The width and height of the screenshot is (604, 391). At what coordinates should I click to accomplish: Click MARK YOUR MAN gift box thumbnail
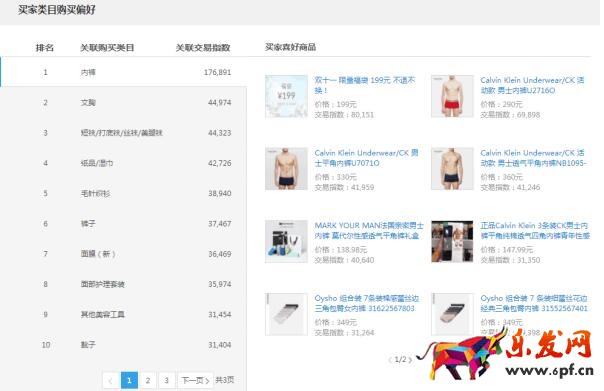click(x=286, y=242)
